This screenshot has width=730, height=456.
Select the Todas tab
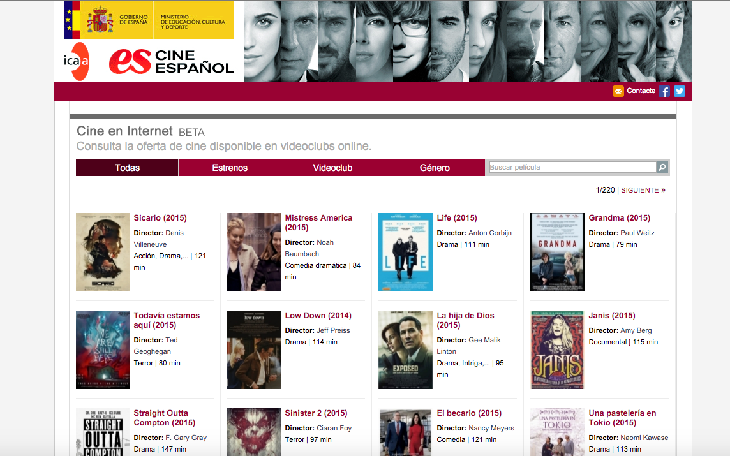(127, 168)
